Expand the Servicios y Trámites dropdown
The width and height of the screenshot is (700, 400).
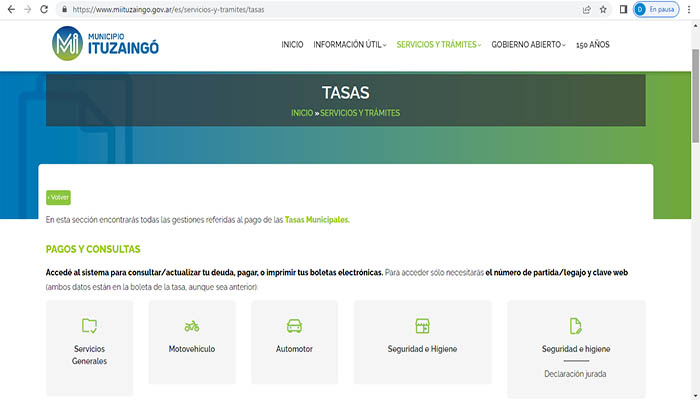click(438, 45)
